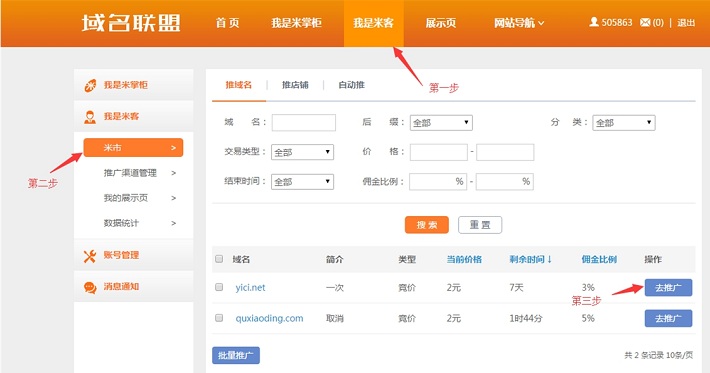
Task: Expand the 网站导航 dropdown menu
Action: pos(519,23)
